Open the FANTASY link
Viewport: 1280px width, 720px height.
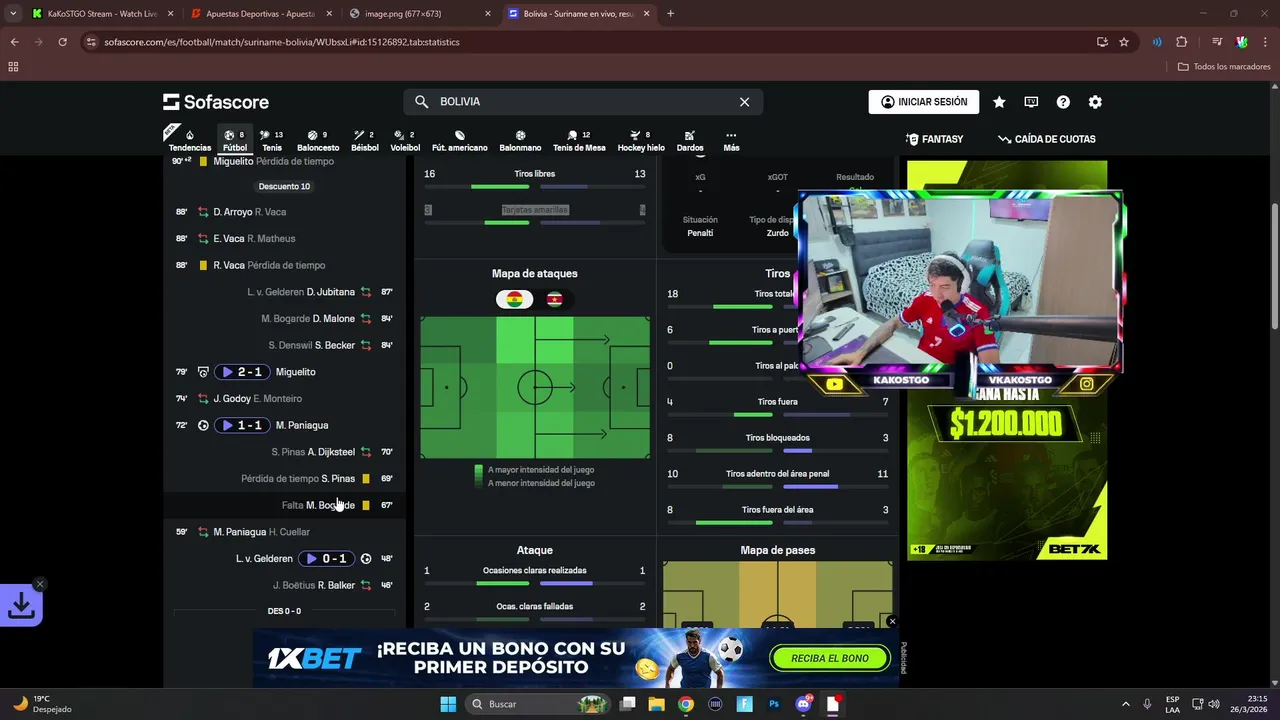(x=934, y=139)
